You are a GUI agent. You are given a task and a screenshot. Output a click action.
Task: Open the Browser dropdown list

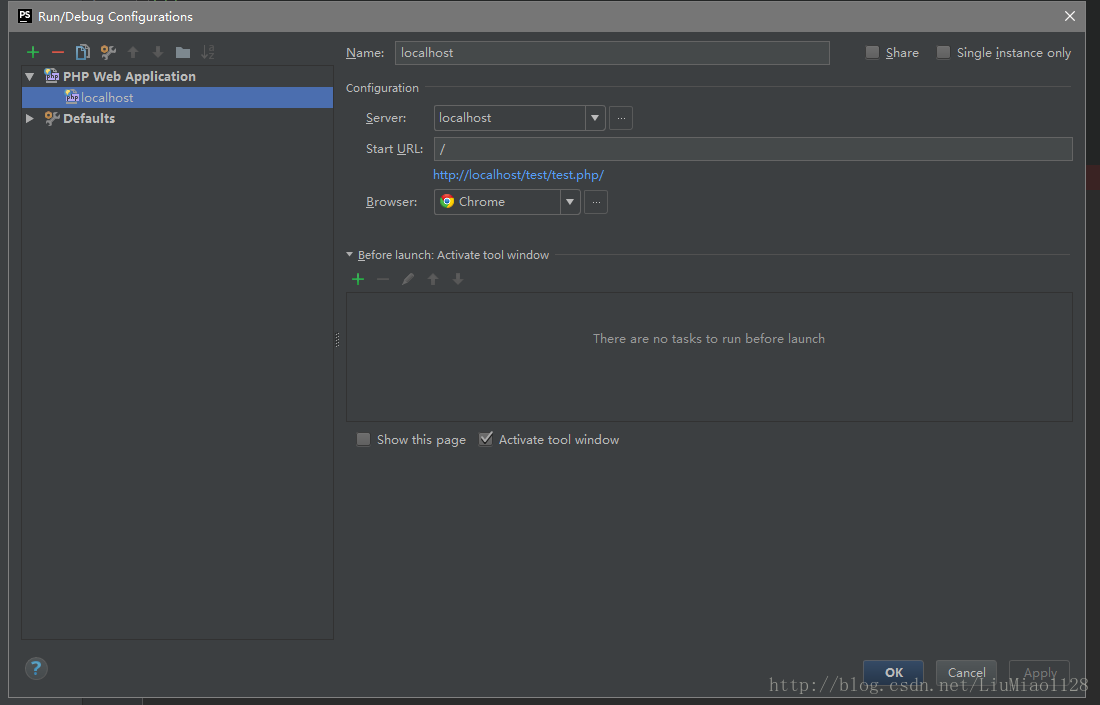coord(570,202)
